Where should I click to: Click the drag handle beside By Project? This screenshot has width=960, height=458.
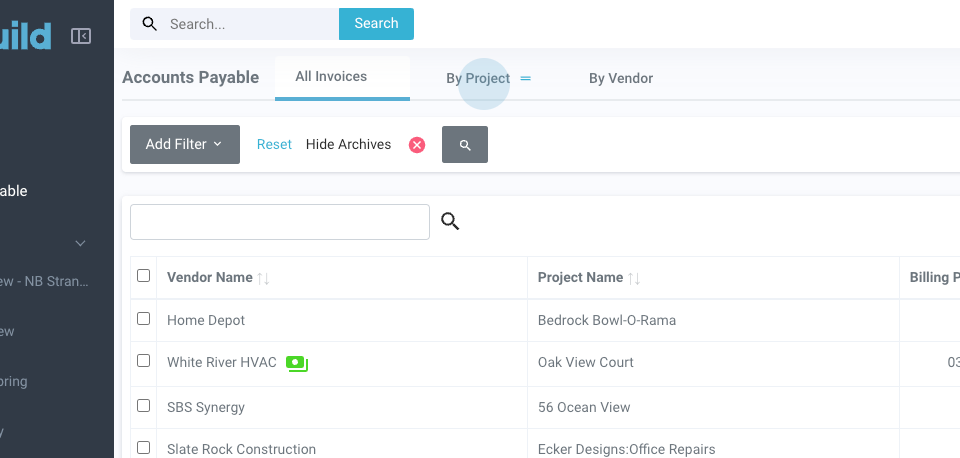(x=526, y=78)
